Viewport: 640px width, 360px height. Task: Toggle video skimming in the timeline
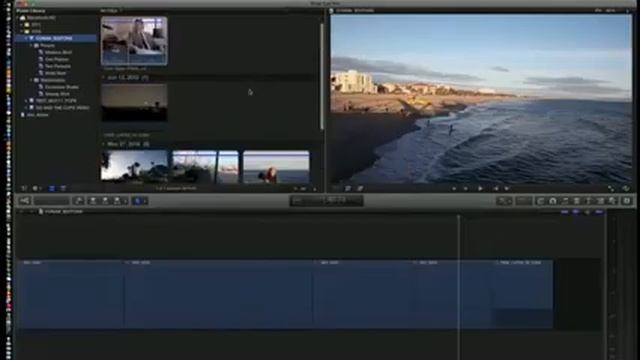click(564, 212)
